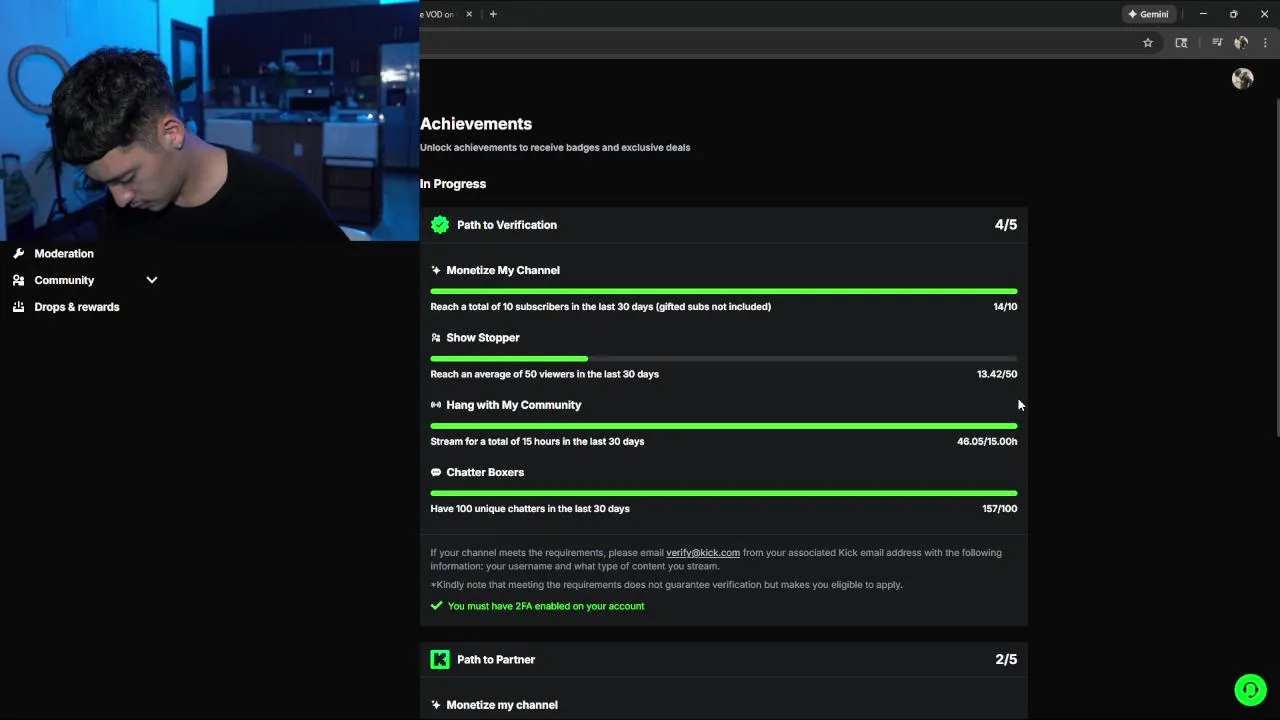
Task: Click the 157/100 chatters value
Action: (x=1000, y=509)
